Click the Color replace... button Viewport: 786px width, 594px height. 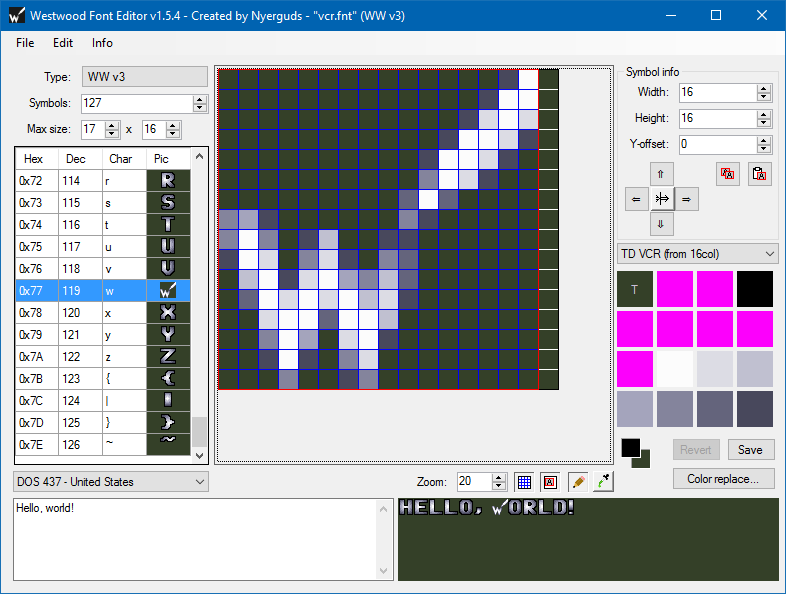coord(723,479)
